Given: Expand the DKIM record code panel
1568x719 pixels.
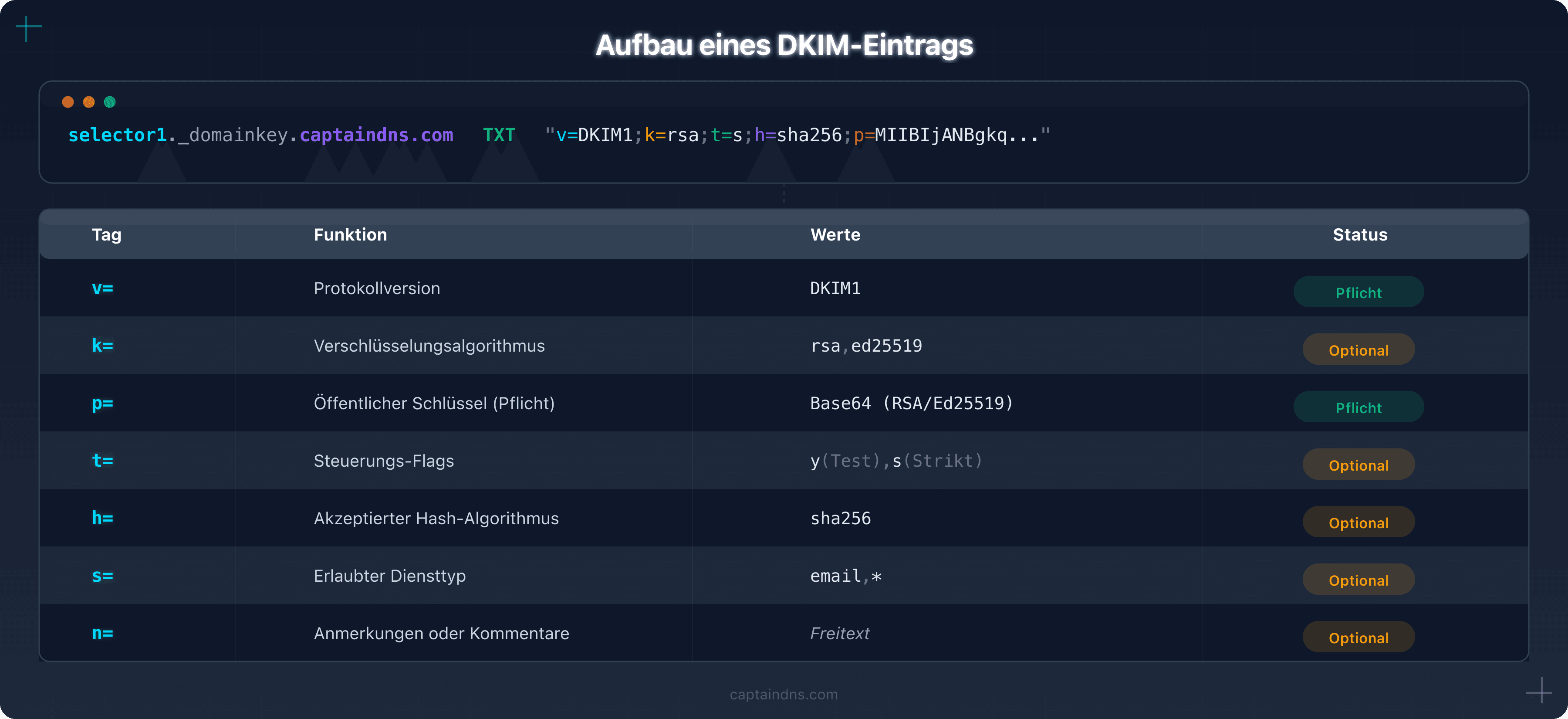Looking at the screenshot, I should [x=784, y=131].
